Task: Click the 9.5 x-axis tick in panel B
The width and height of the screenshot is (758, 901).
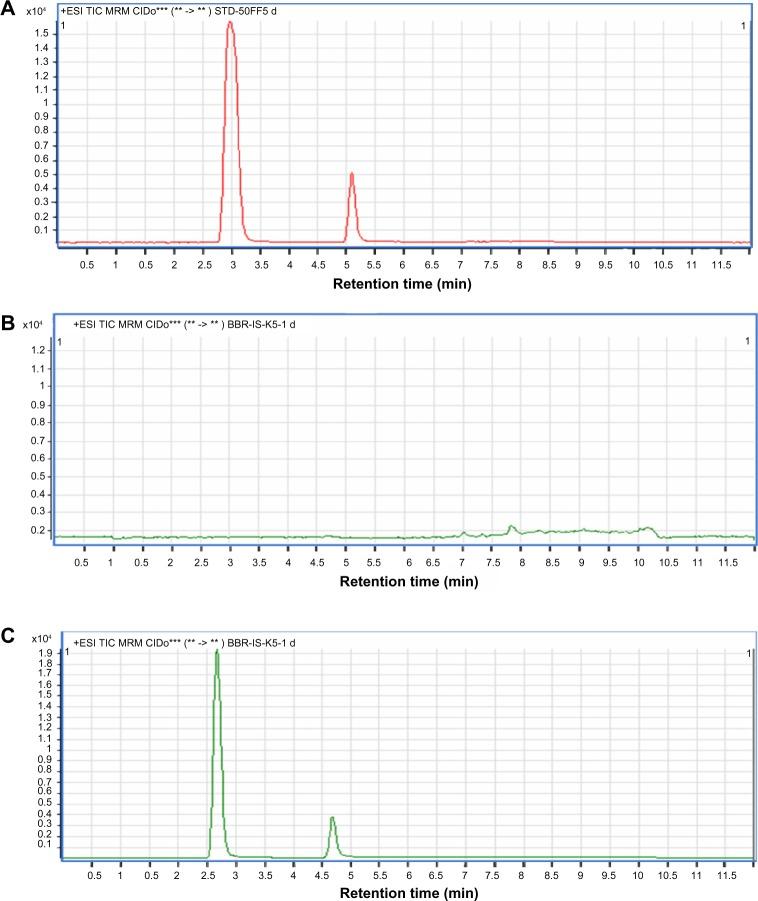Action: click(610, 563)
